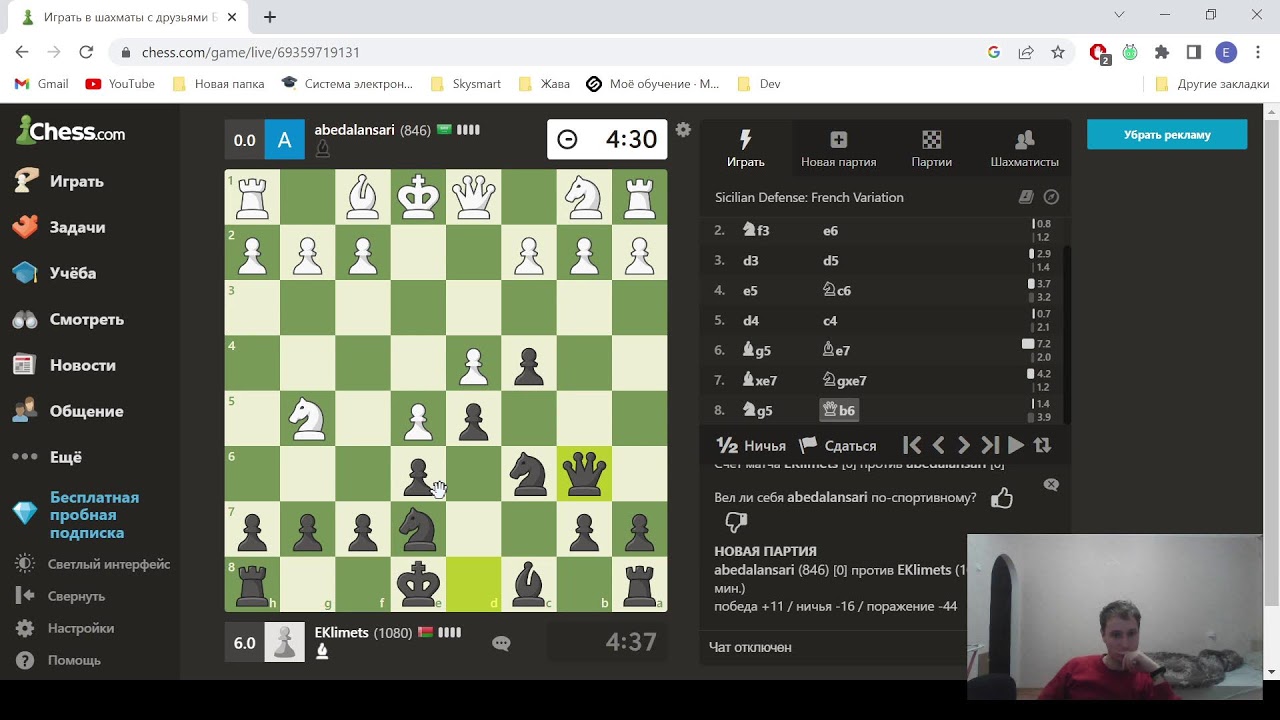Open Общение social section
Viewport: 1280px width, 720px height.
click(x=68, y=411)
